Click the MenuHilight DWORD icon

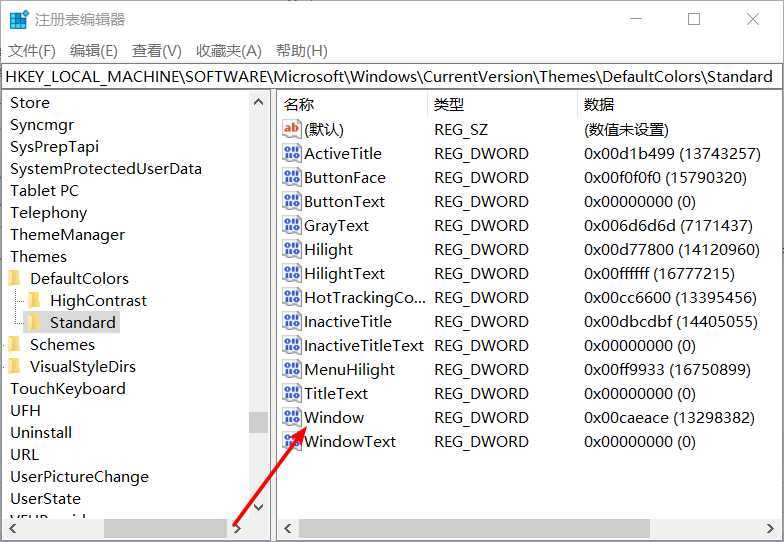(x=292, y=369)
